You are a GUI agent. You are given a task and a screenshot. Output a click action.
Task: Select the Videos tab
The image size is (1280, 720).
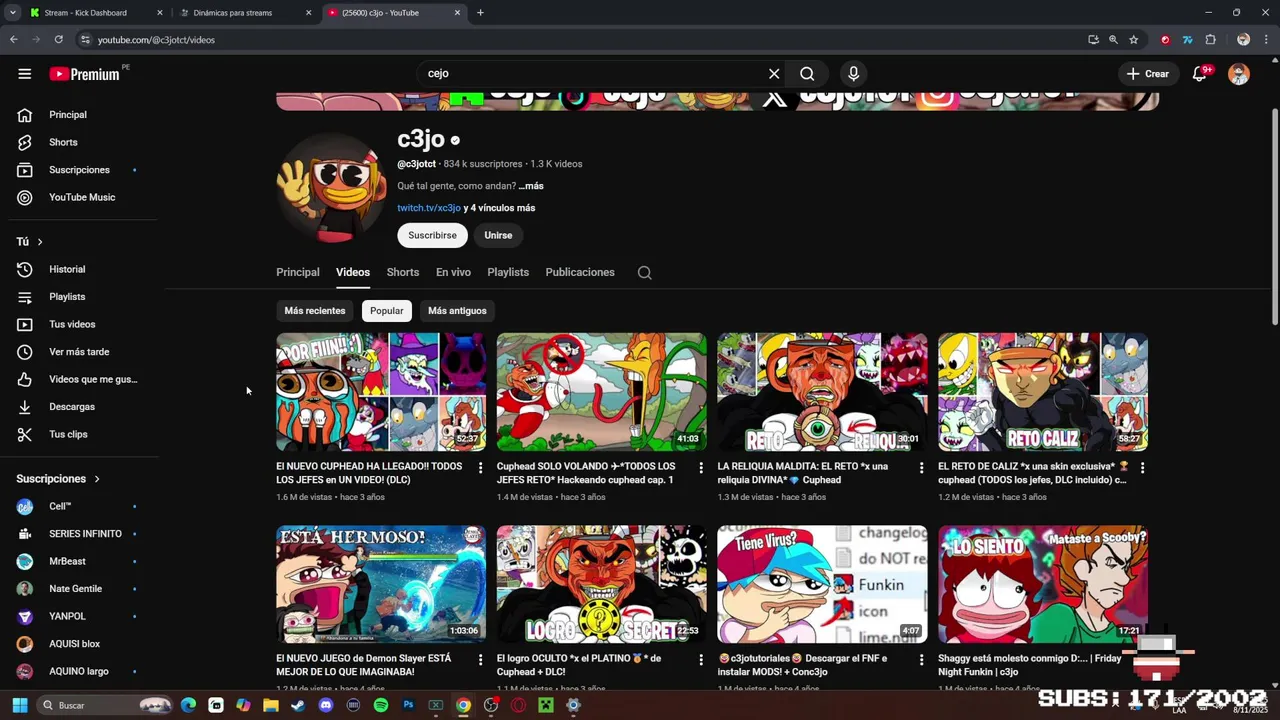point(353,272)
